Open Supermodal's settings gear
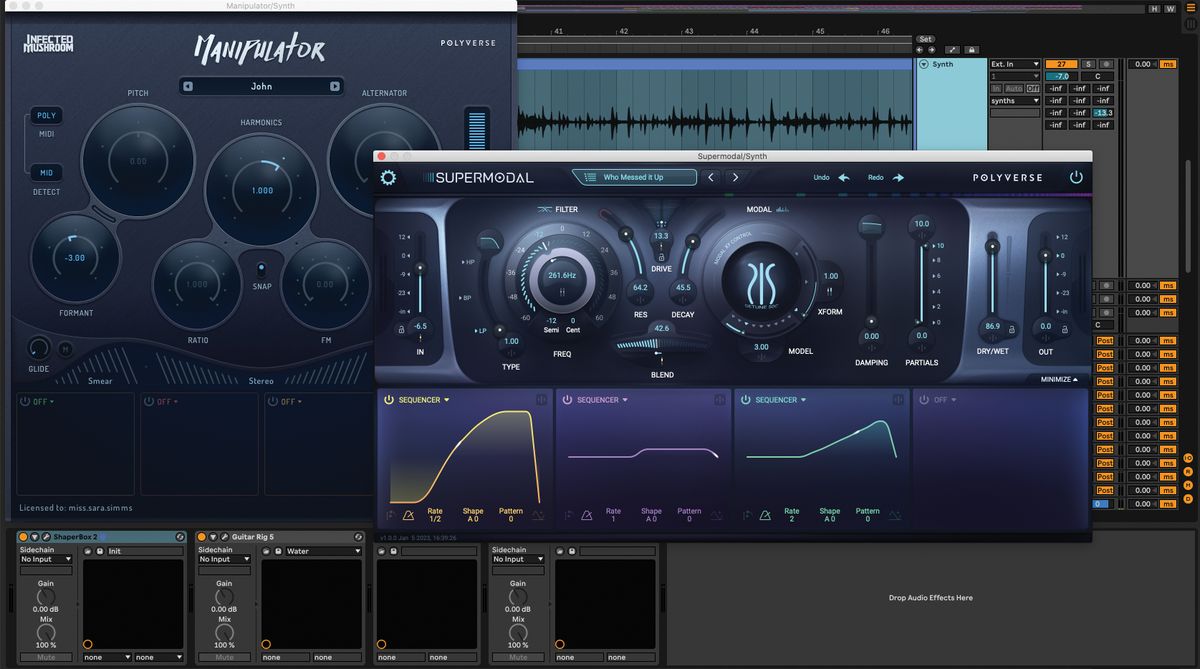Screen dimensions: 1200x669 pos(387,177)
